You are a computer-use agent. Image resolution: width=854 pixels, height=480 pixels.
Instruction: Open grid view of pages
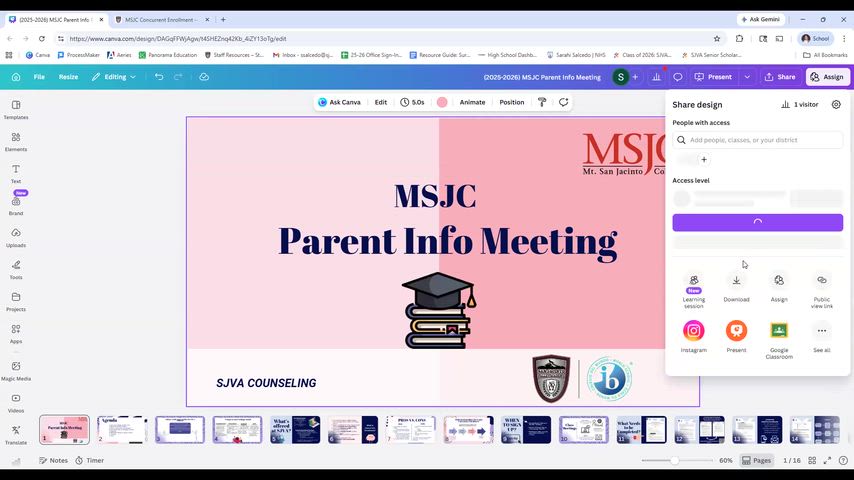[812, 460]
